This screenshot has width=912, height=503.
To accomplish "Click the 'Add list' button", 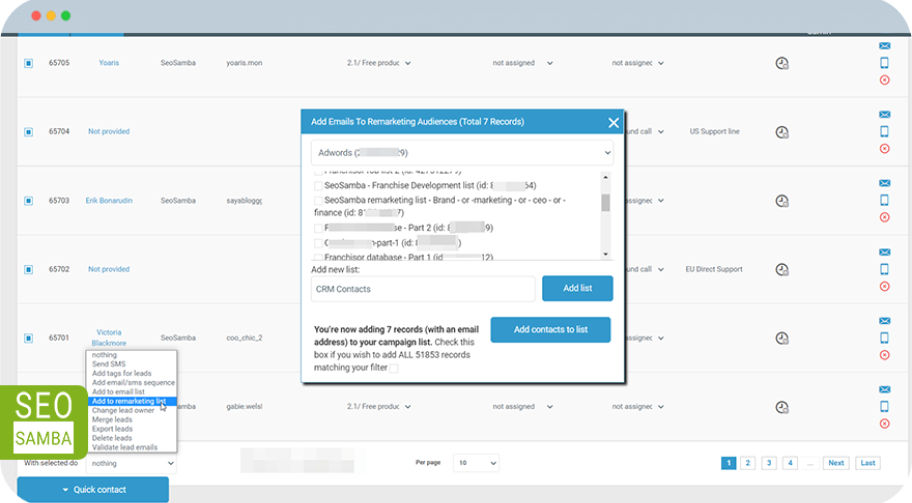I will point(577,288).
